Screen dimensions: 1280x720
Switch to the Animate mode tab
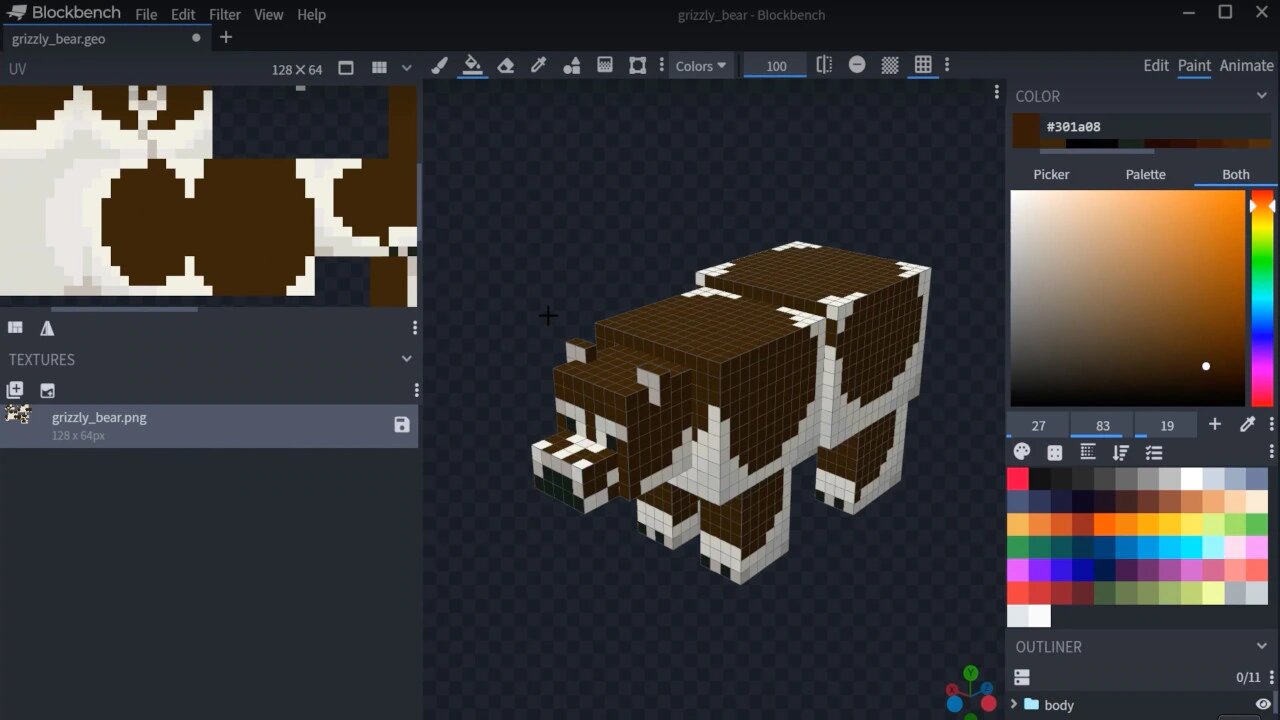1246,65
